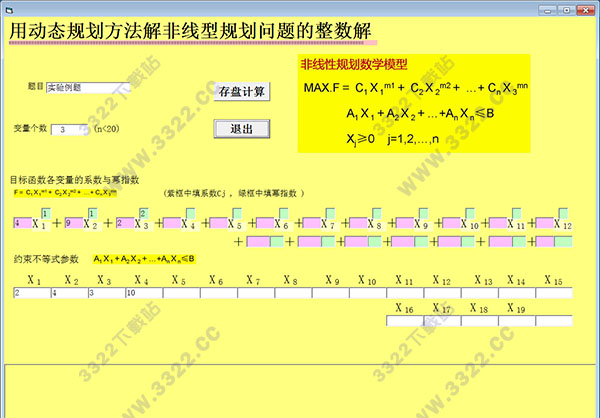
Task: Select the empty constraint cell under X6
Action: (x=219, y=293)
